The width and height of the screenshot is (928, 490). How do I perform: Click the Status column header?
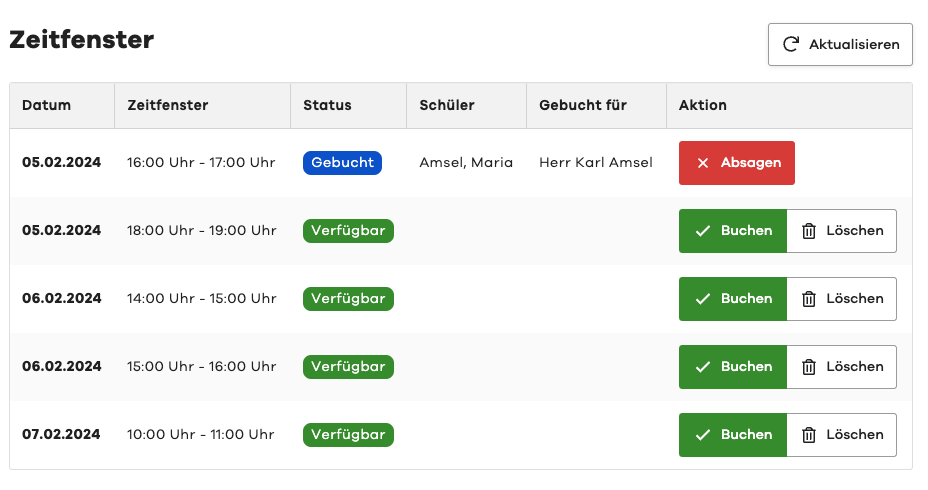(x=327, y=105)
